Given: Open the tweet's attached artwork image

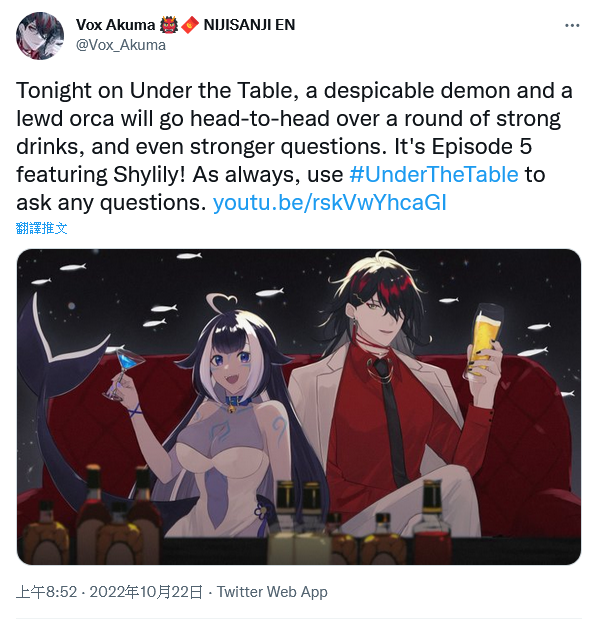Looking at the screenshot, I should 299,407.
